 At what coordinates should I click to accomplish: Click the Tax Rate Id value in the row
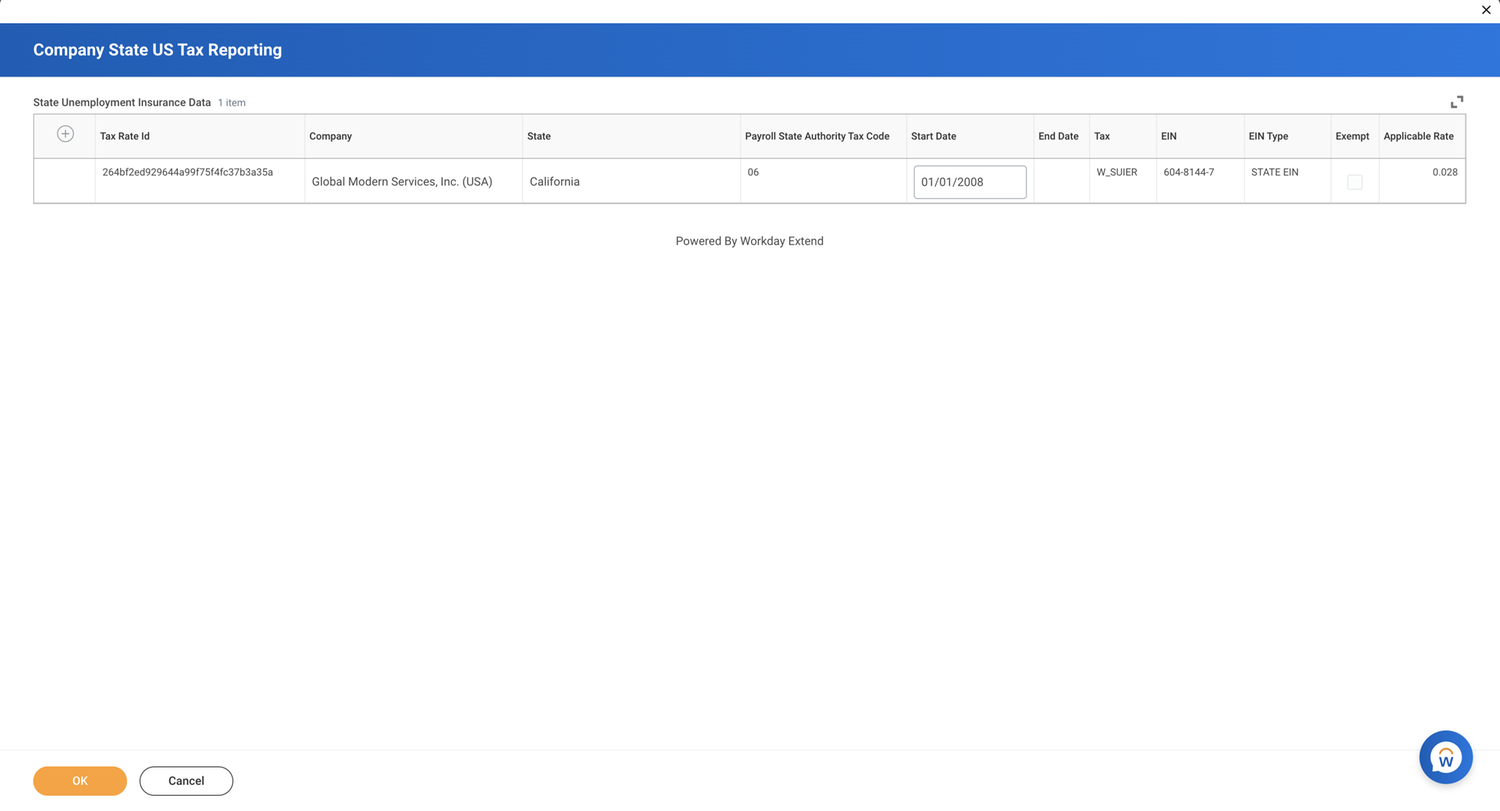pos(187,172)
